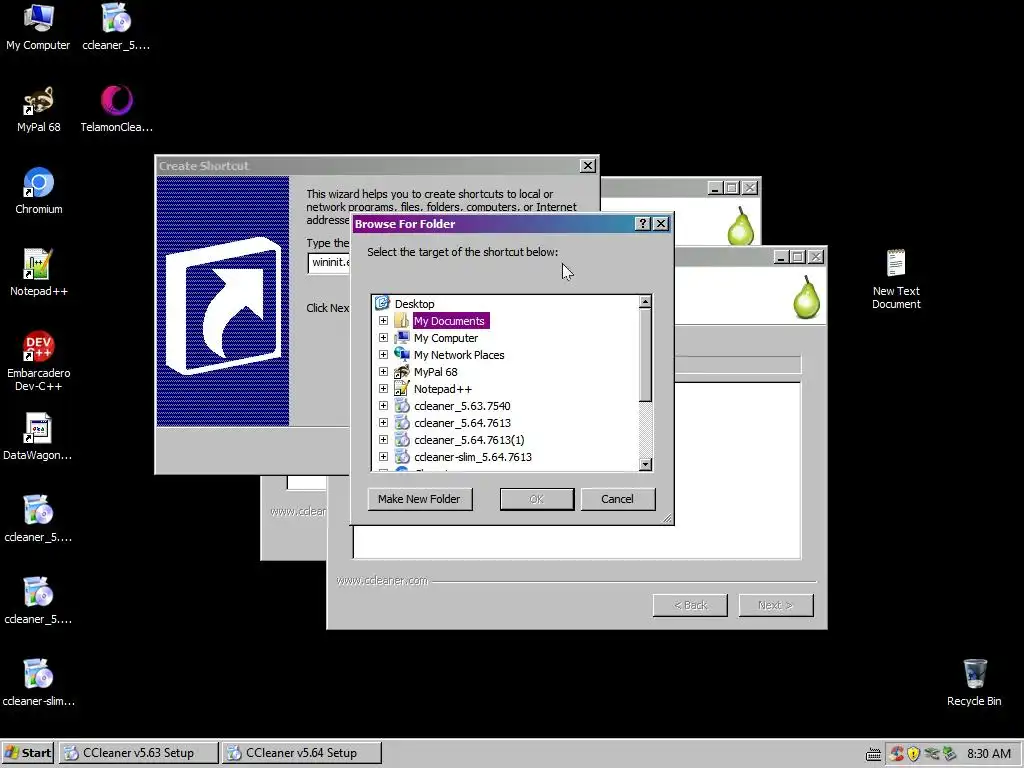Screen dimensions: 1024x768
Task: Click the folder tree scrollbar up arrow
Action: [x=645, y=301]
